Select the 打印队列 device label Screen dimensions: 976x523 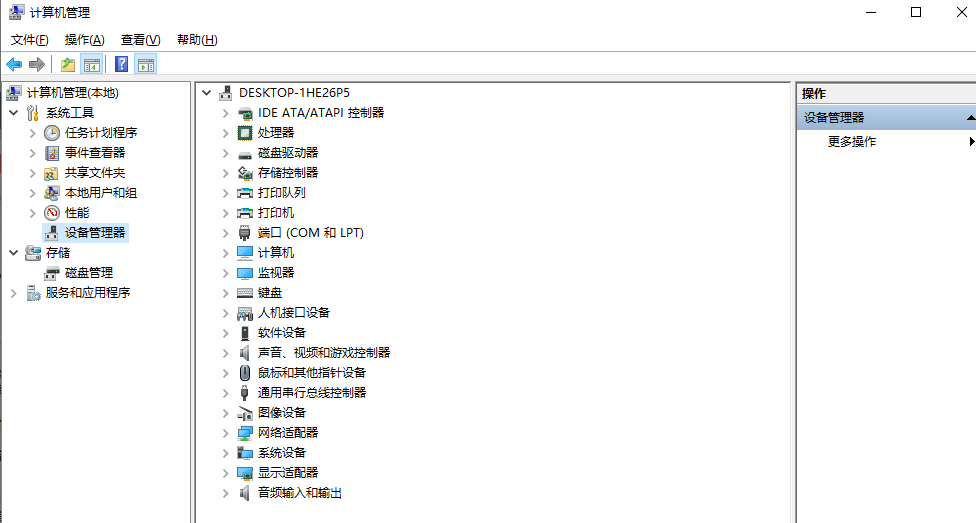click(x=282, y=193)
